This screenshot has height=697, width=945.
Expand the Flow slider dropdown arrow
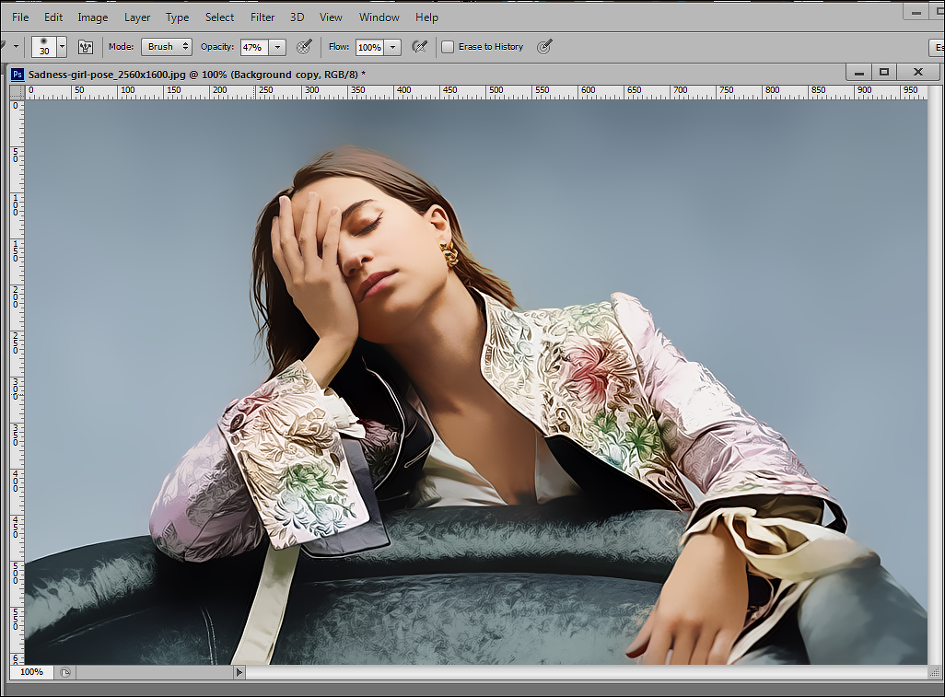[393, 47]
